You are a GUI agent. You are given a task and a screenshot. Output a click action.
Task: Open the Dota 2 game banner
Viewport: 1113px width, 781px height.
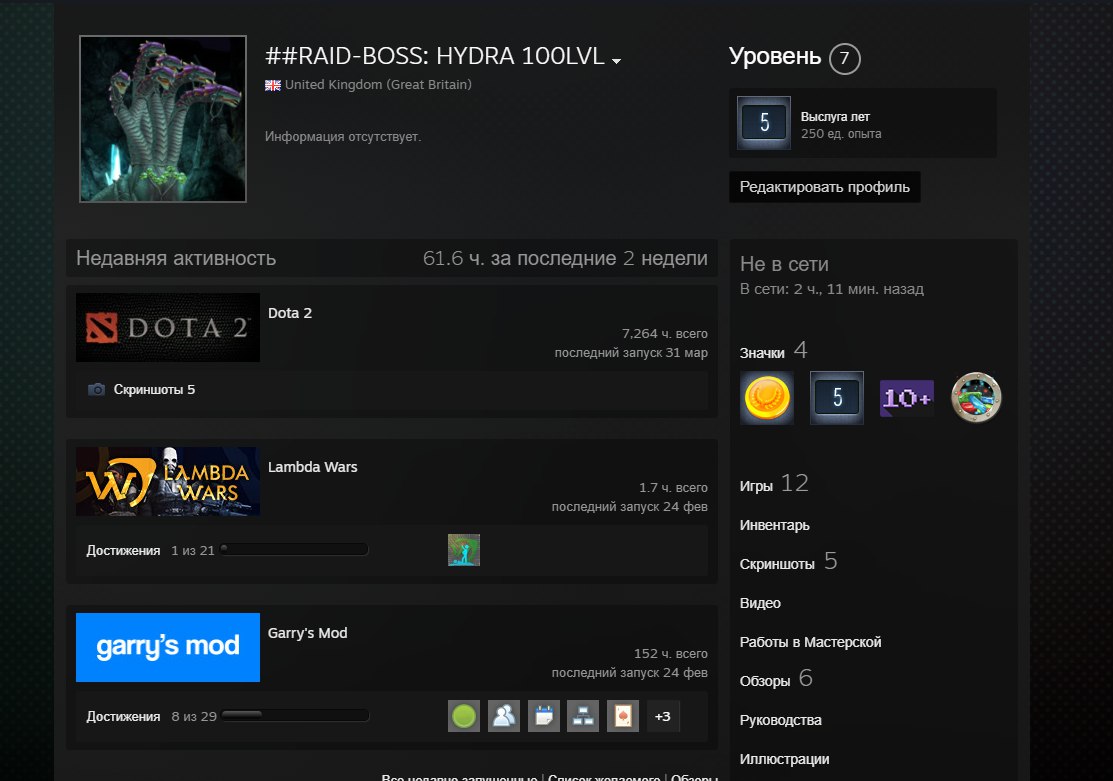(168, 327)
